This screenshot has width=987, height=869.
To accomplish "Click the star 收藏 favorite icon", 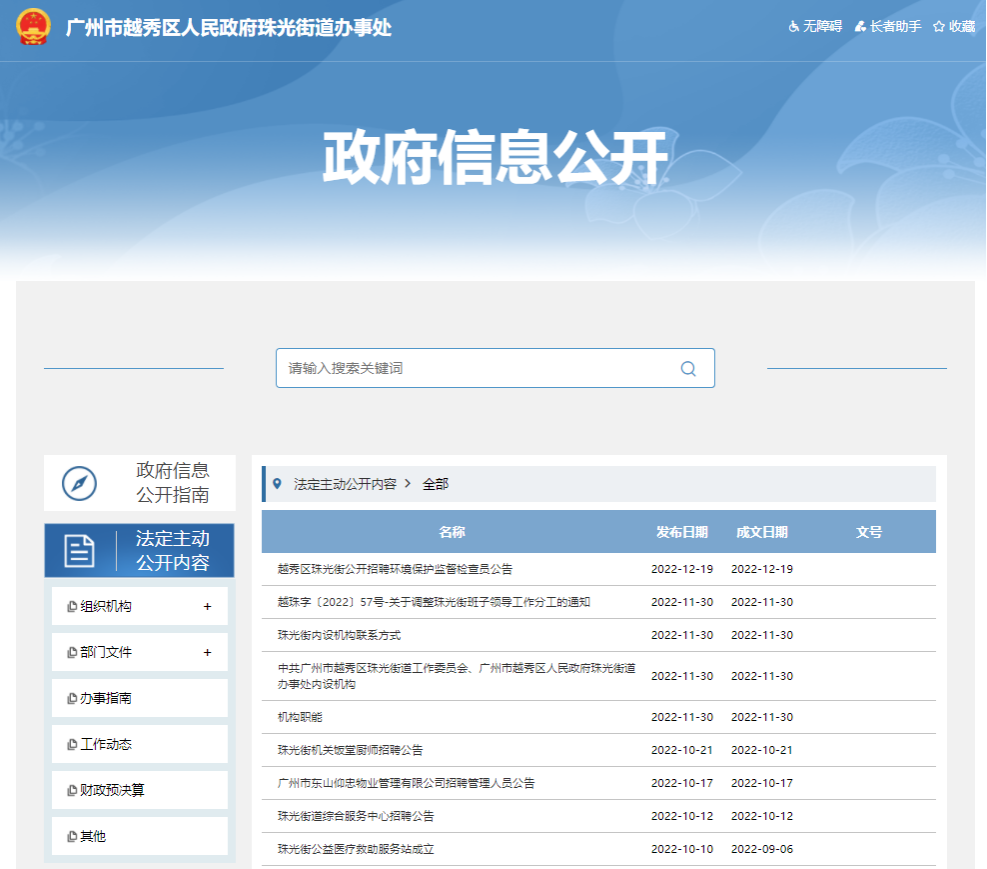I will pyautogui.click(x=939, y=27).
